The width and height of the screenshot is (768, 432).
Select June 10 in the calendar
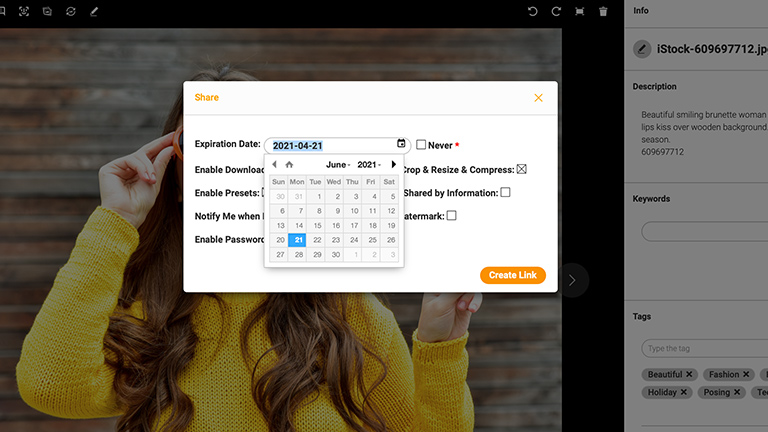tap(353, 211)
